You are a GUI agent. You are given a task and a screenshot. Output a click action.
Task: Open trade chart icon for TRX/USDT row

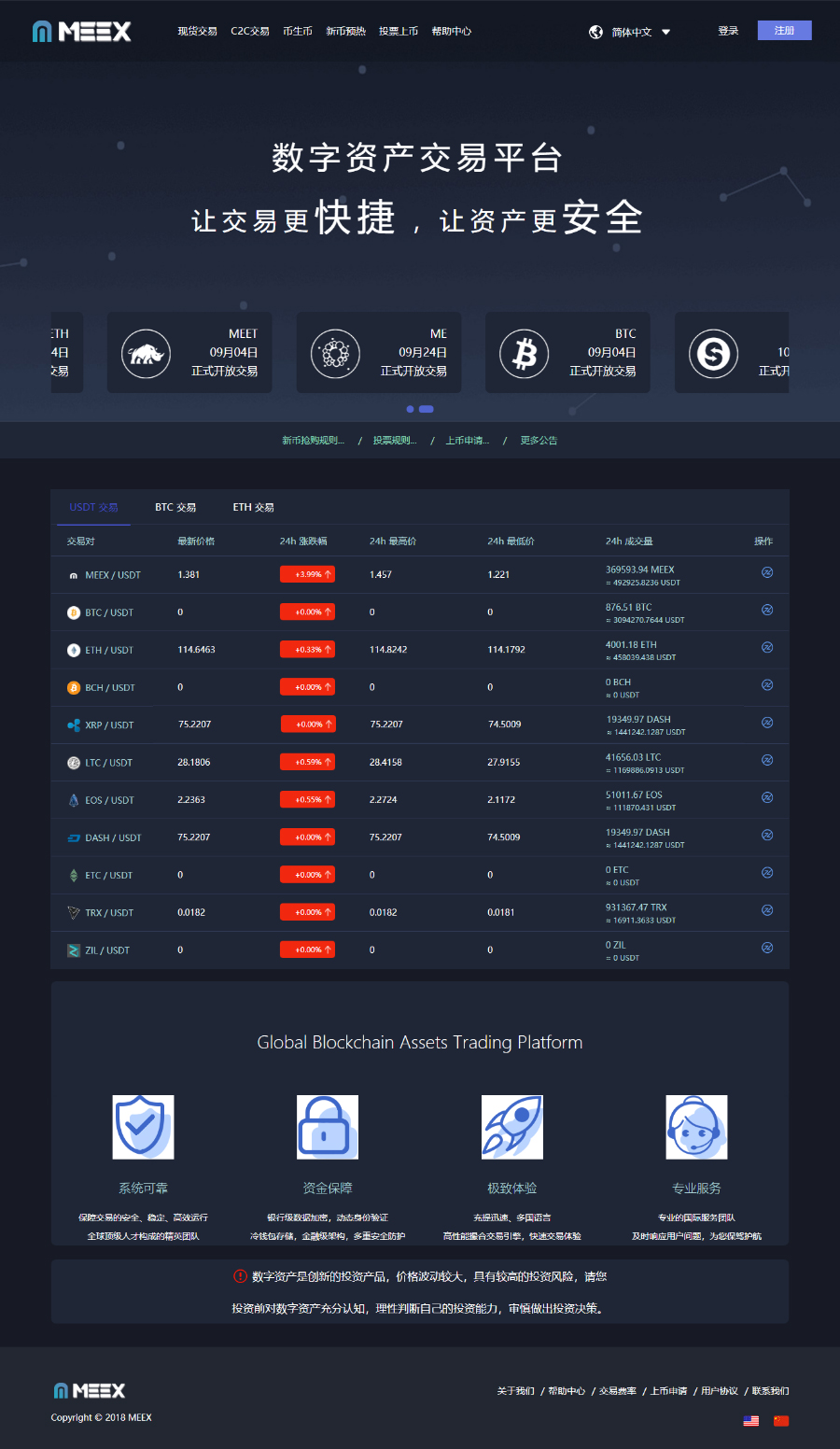(x=767, y=909)
